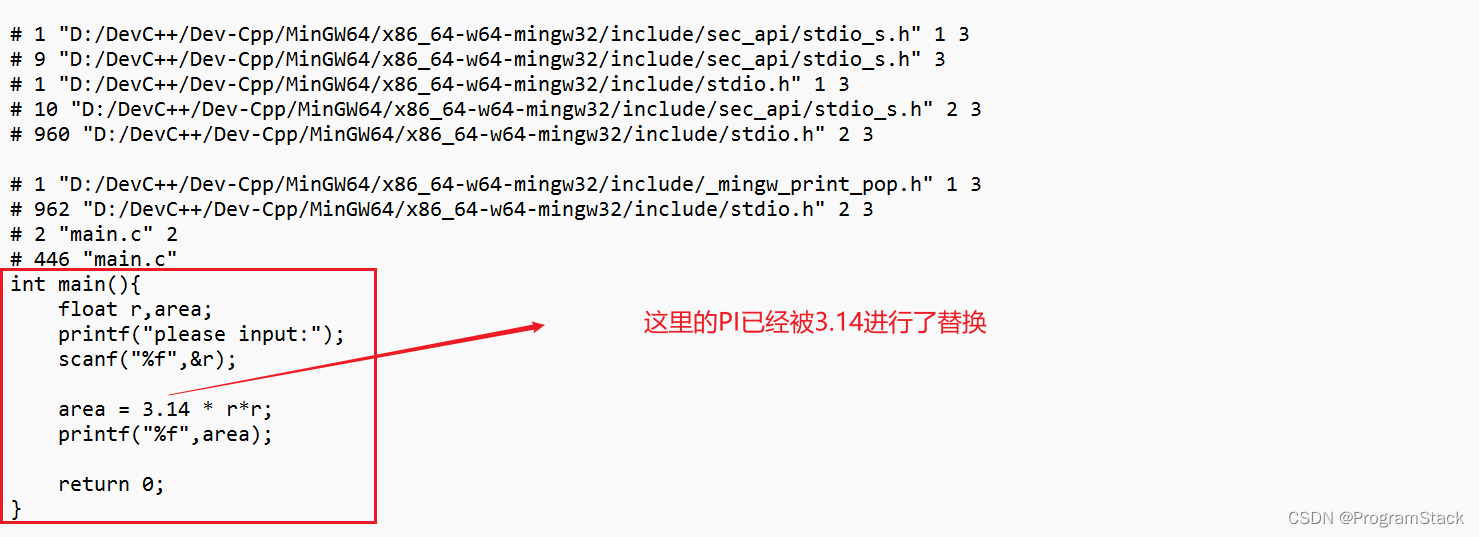This screenshot has height=537, width=1479.
Task: Click the printf("%f",area) line
Action: (165, 434)
